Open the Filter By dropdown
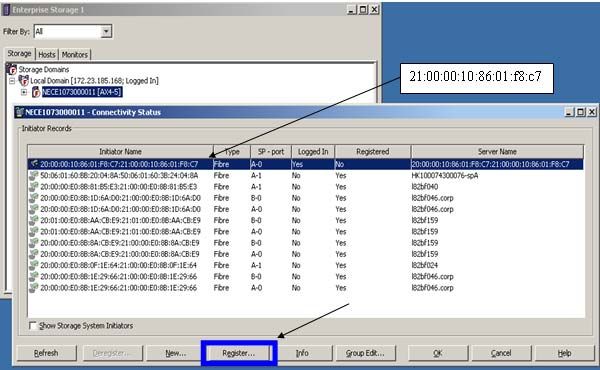 tap(106, 31)
